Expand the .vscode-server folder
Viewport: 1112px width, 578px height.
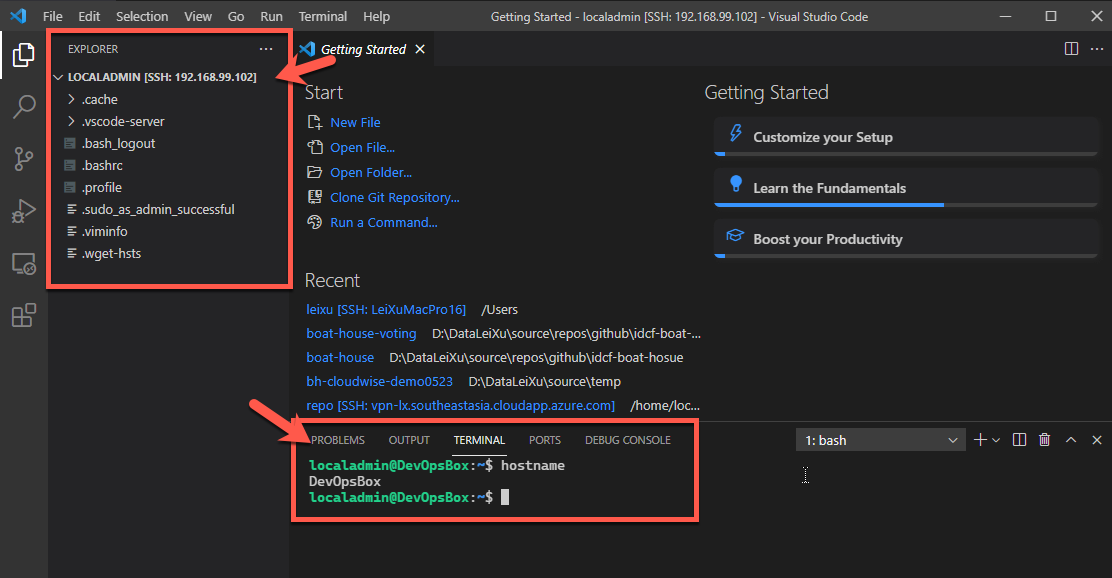71,121
